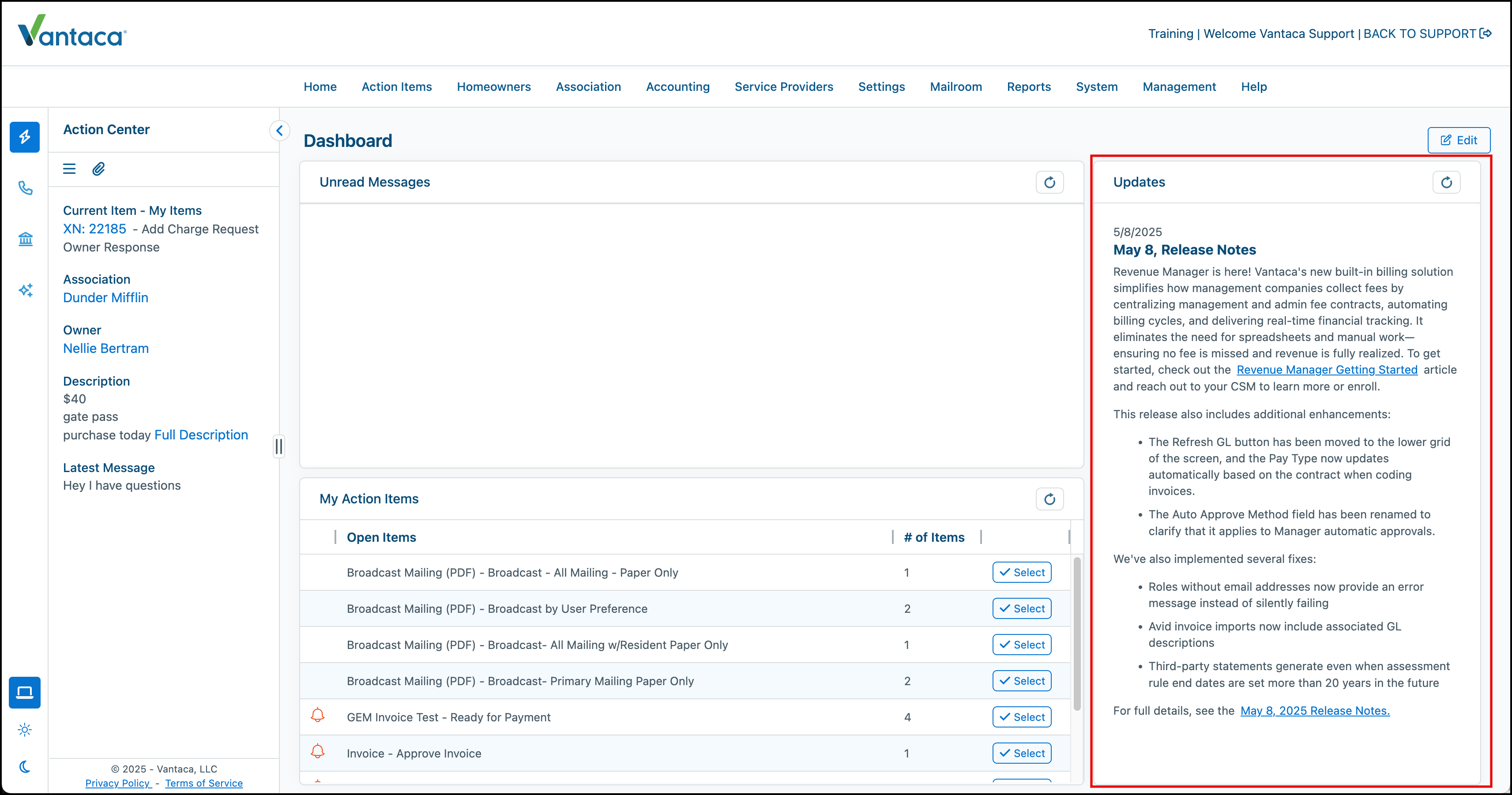Open the Action Items menu
Image resolution: width=1512 pixels, height=795 pixels.
point(397,87)
